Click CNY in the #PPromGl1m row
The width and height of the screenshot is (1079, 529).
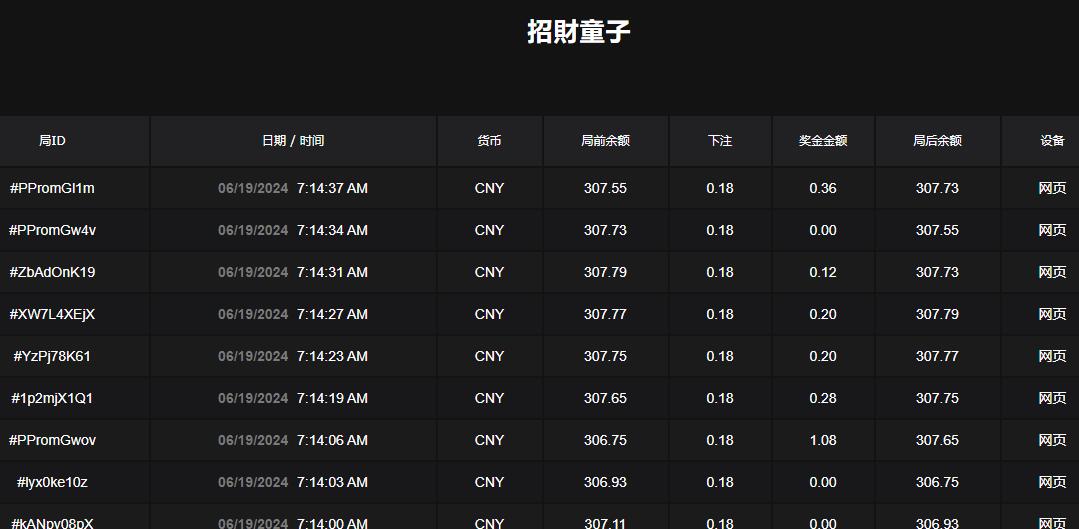[489, 188]
